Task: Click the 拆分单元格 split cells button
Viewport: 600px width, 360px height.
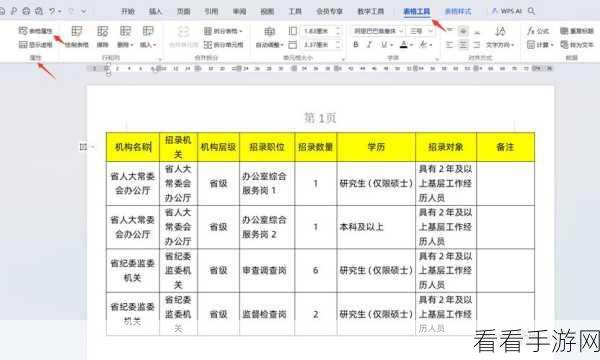Action: [223, 45]
